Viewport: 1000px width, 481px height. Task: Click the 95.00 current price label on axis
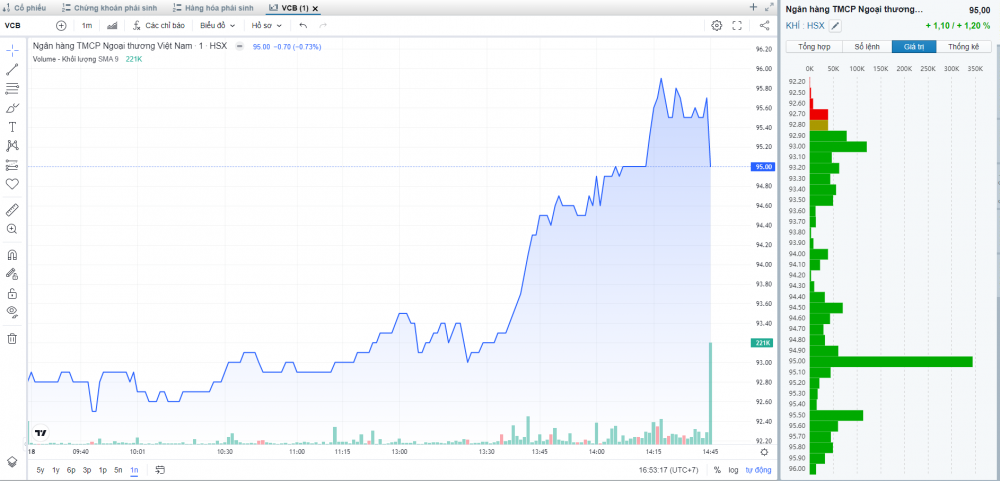tap(764, 166)
